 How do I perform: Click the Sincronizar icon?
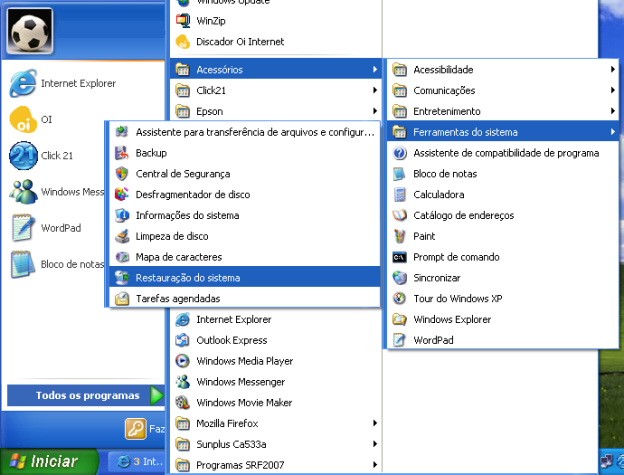pos(400,278)
